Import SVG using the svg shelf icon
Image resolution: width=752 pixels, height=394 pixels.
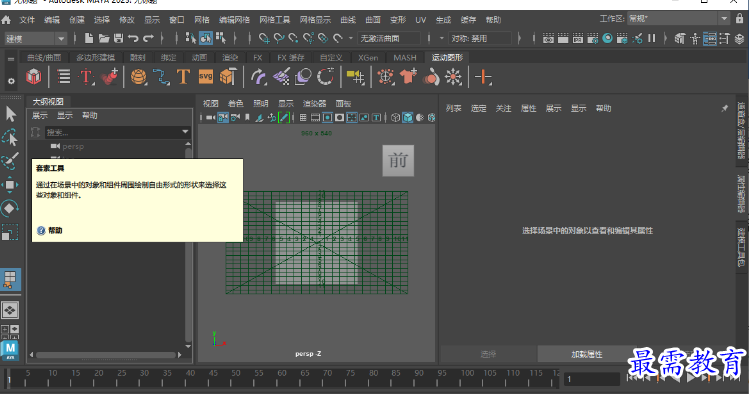pos(206,77)
